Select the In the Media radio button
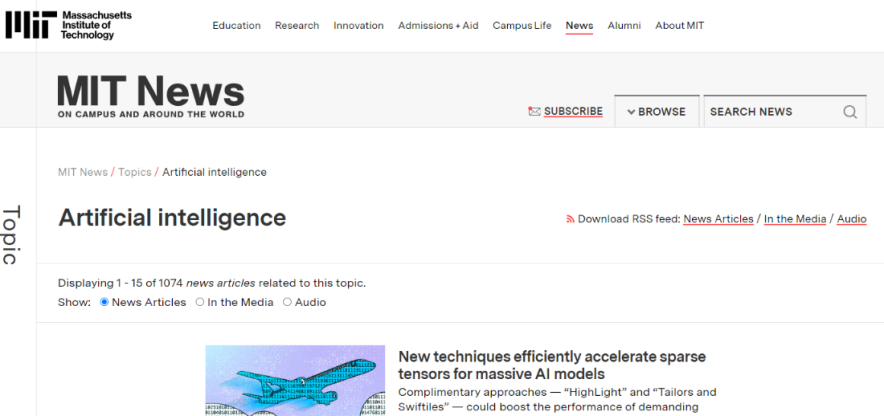 200,302
